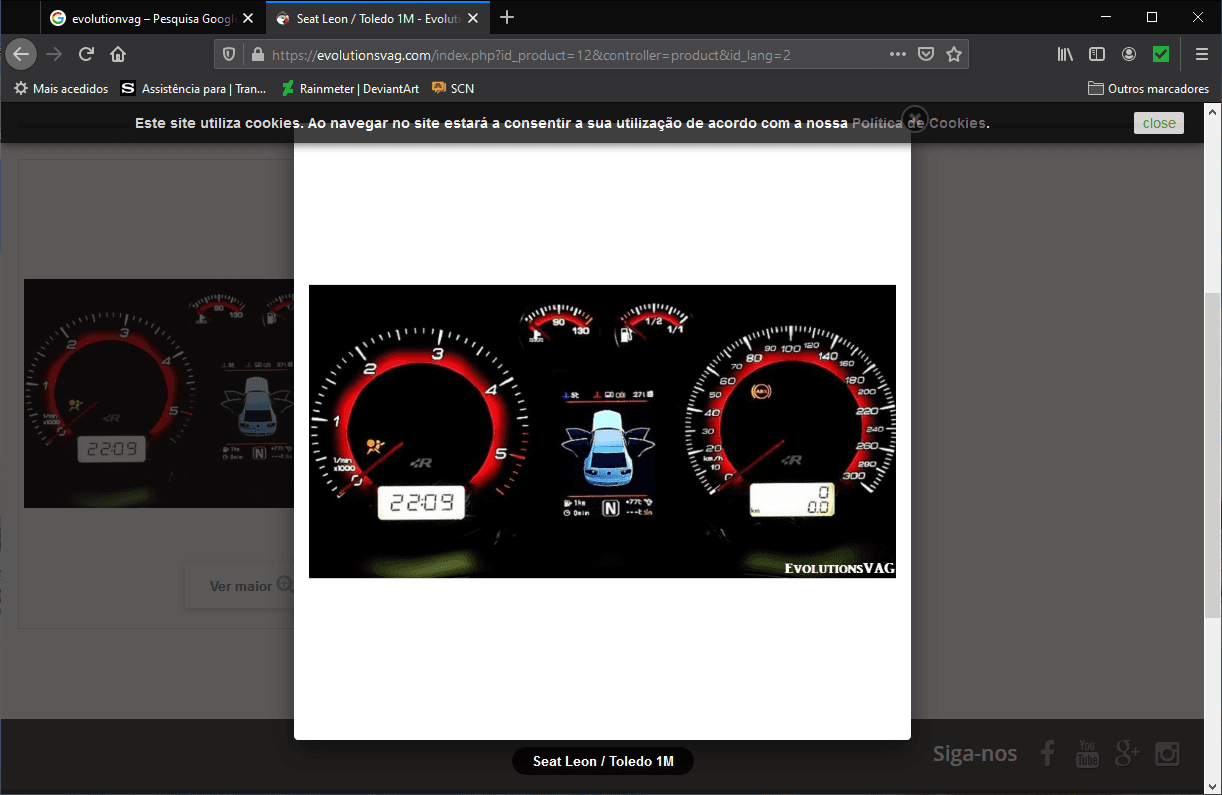Open the Rainmeter | DeviantArt bookmark

350,88
